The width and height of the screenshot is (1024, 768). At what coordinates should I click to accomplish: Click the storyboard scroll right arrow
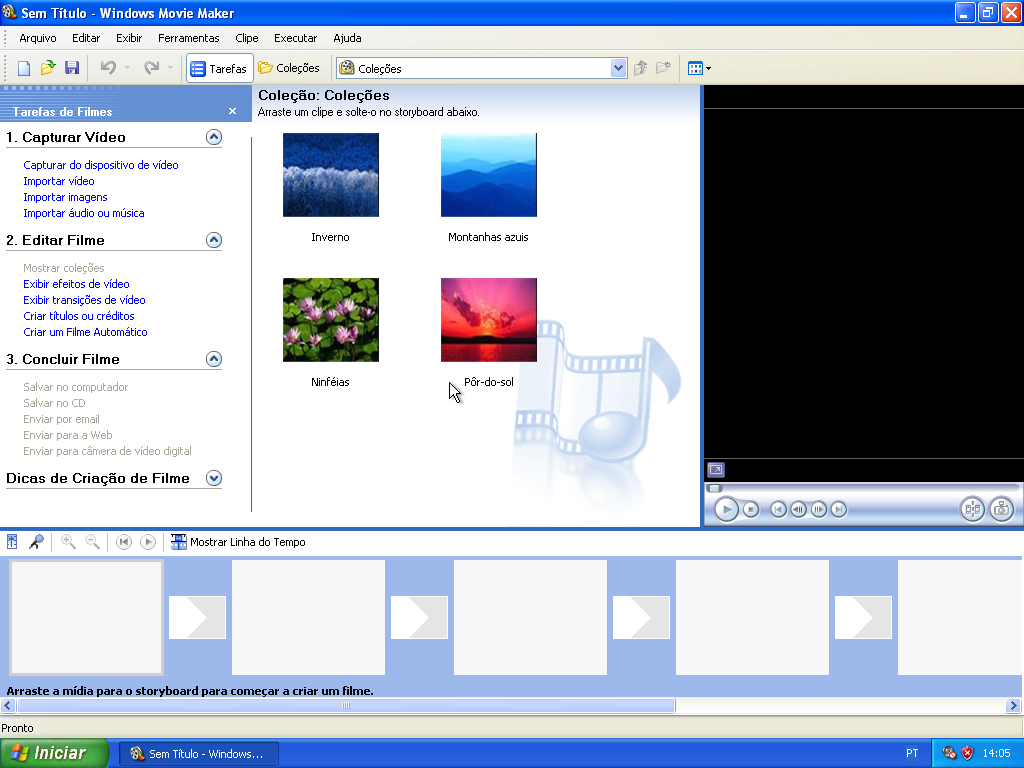click(x=1013, y=706)
